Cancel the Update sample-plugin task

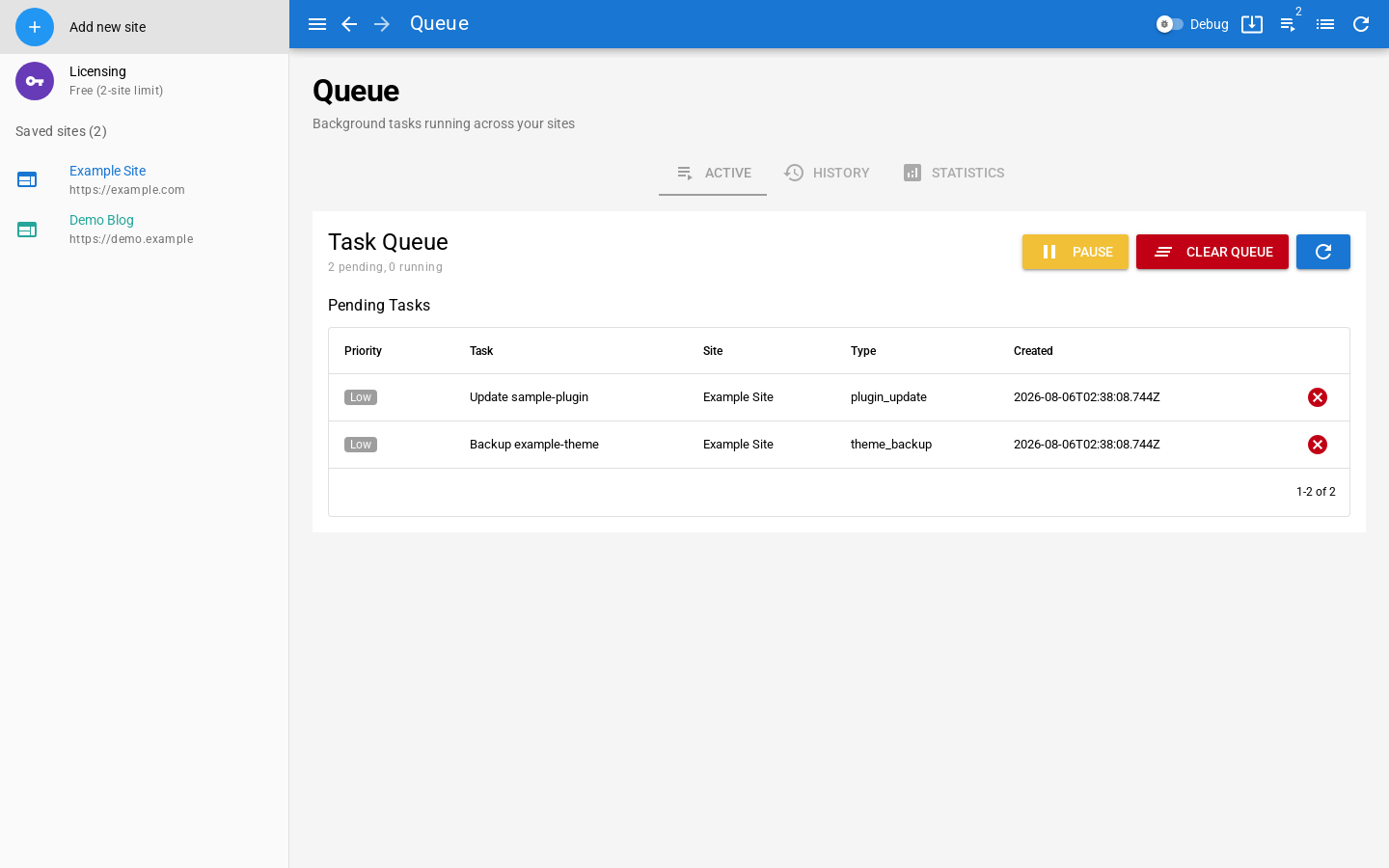[1318, 397]
